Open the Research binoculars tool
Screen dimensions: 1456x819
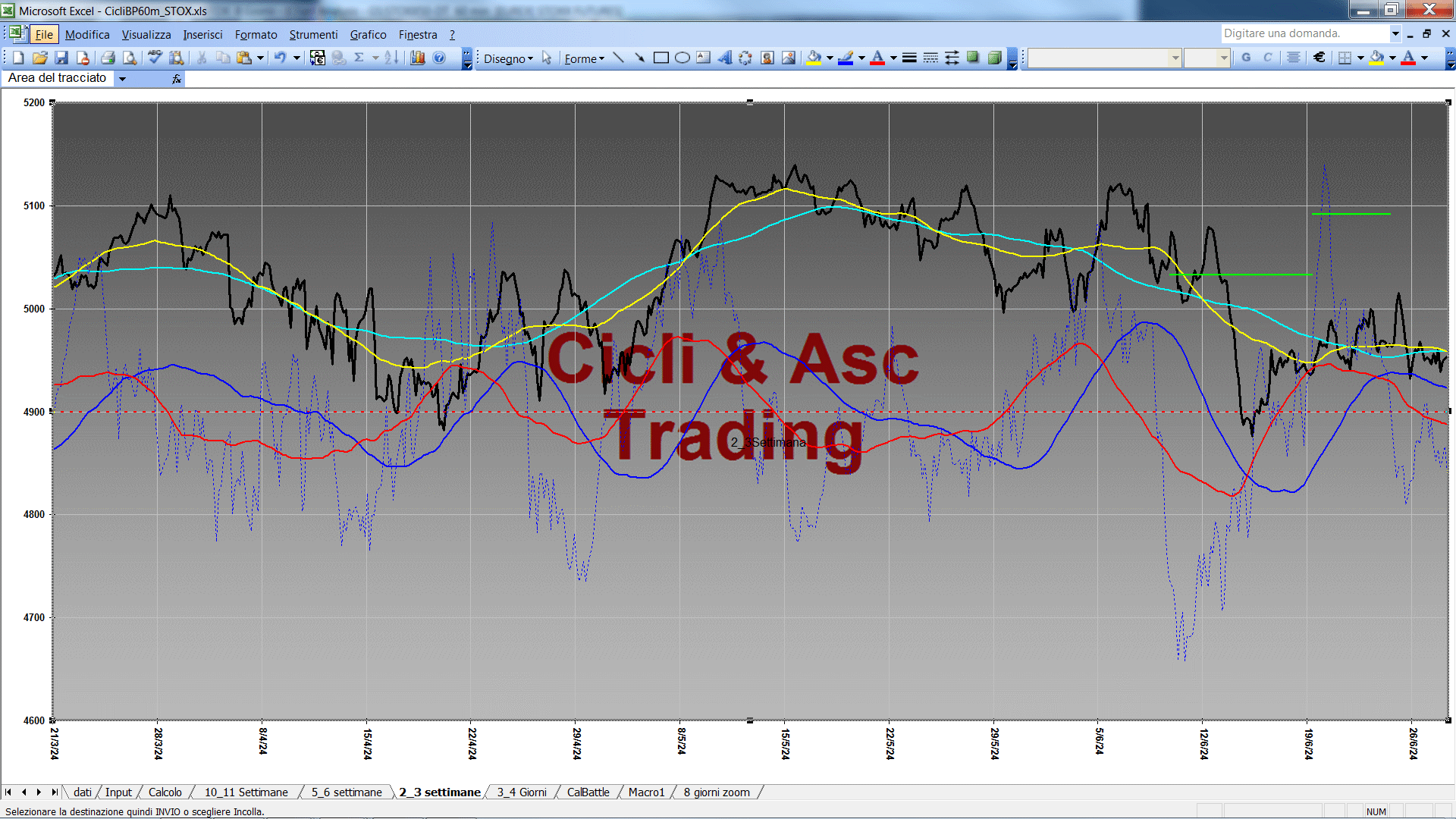pyautogui.click(x=177, y=58)
